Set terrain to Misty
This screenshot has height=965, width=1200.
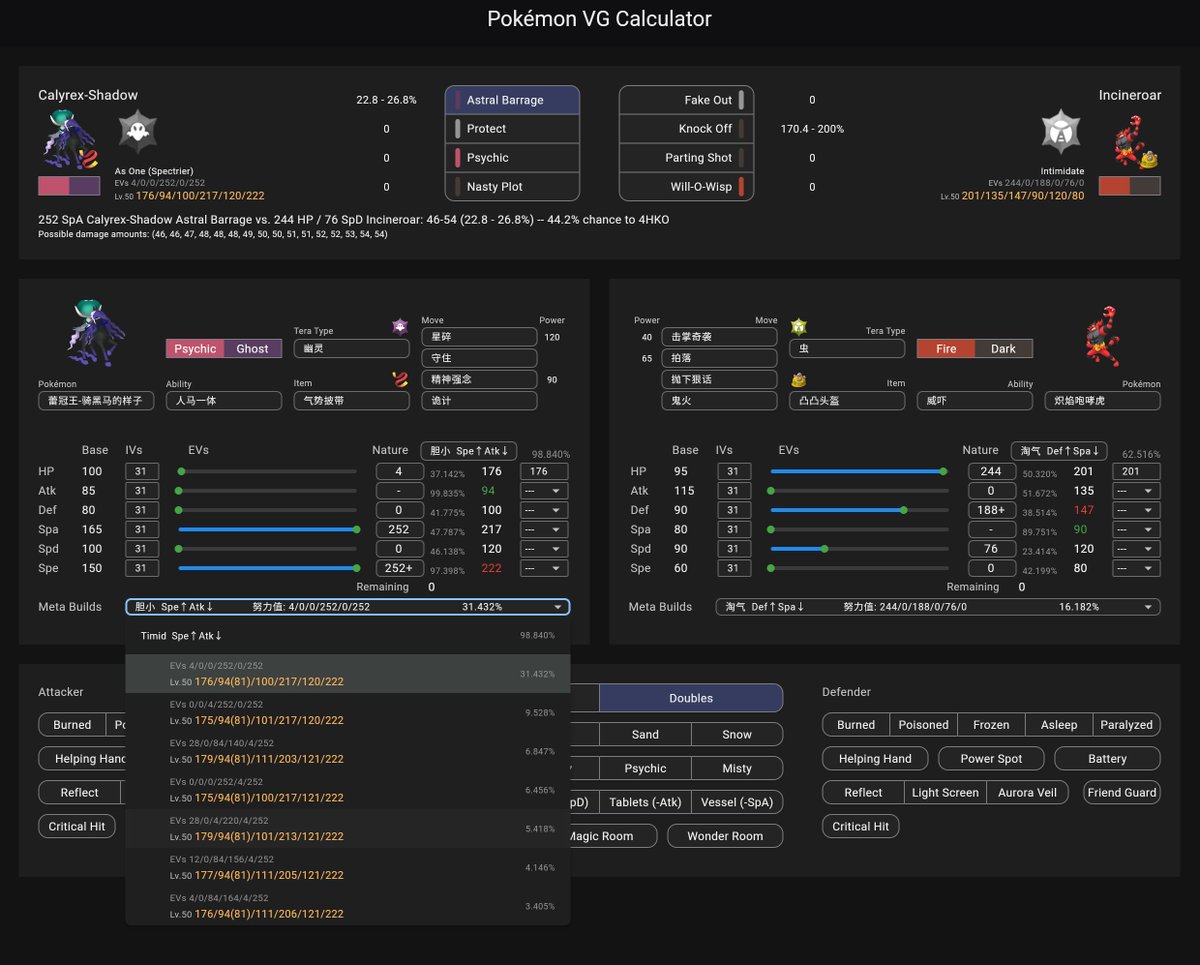point(737,768)
